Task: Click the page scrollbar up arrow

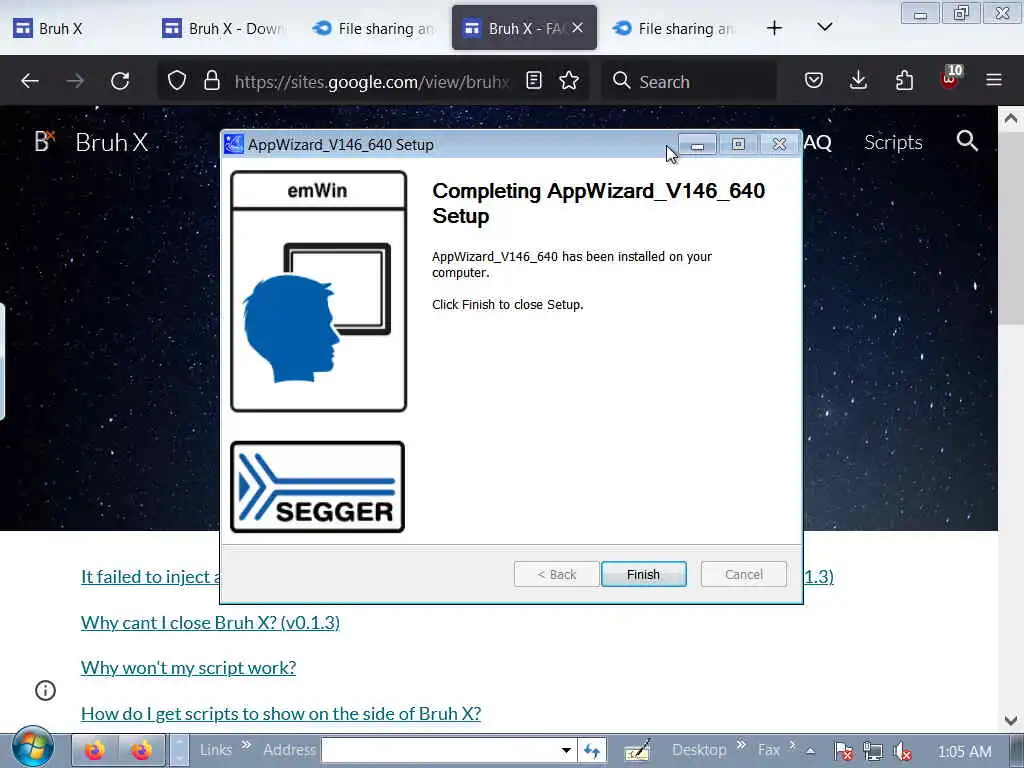Action: pyautogui.click(x=1010, y=118)
